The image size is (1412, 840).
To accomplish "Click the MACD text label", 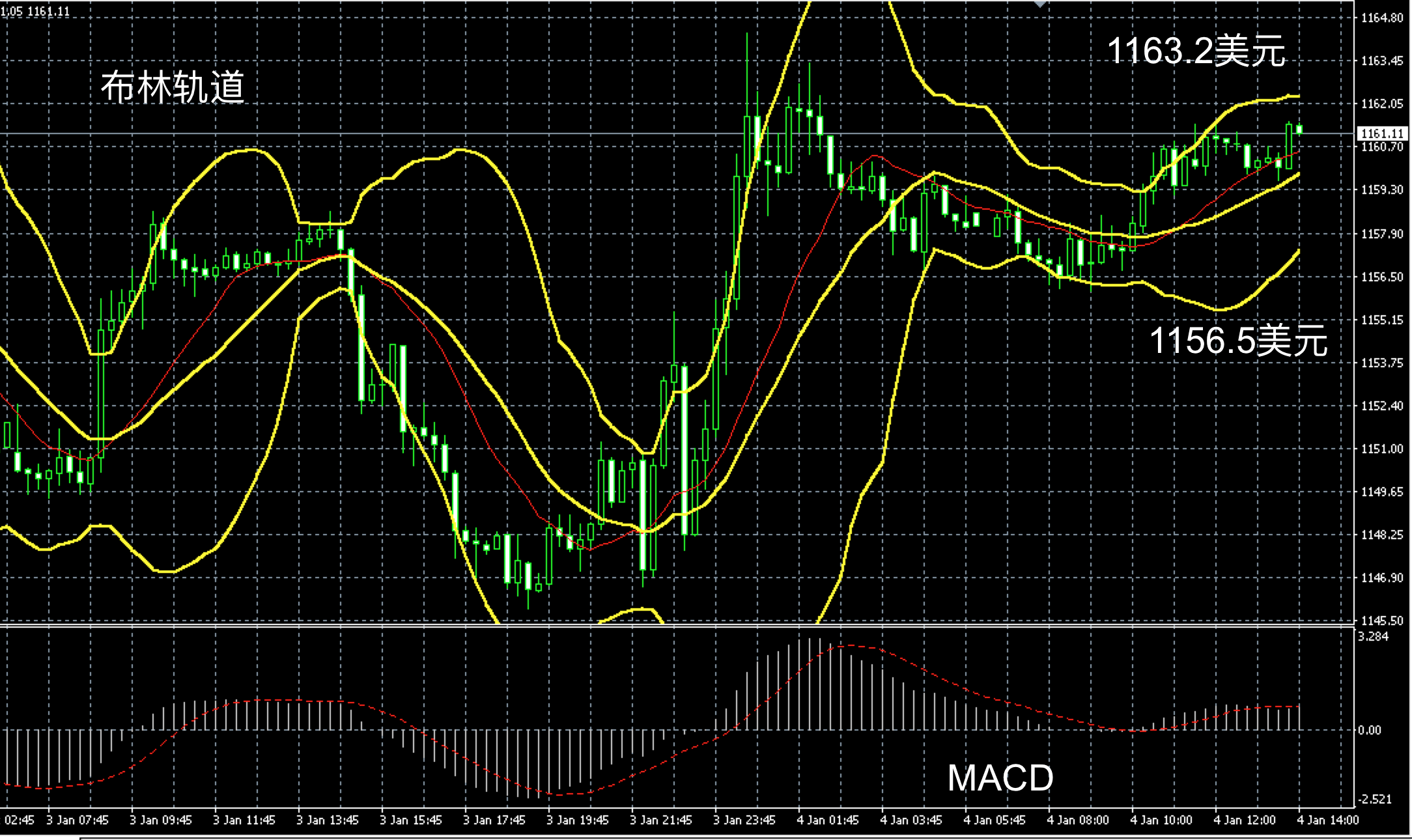I will click(x=1000, y=777).
